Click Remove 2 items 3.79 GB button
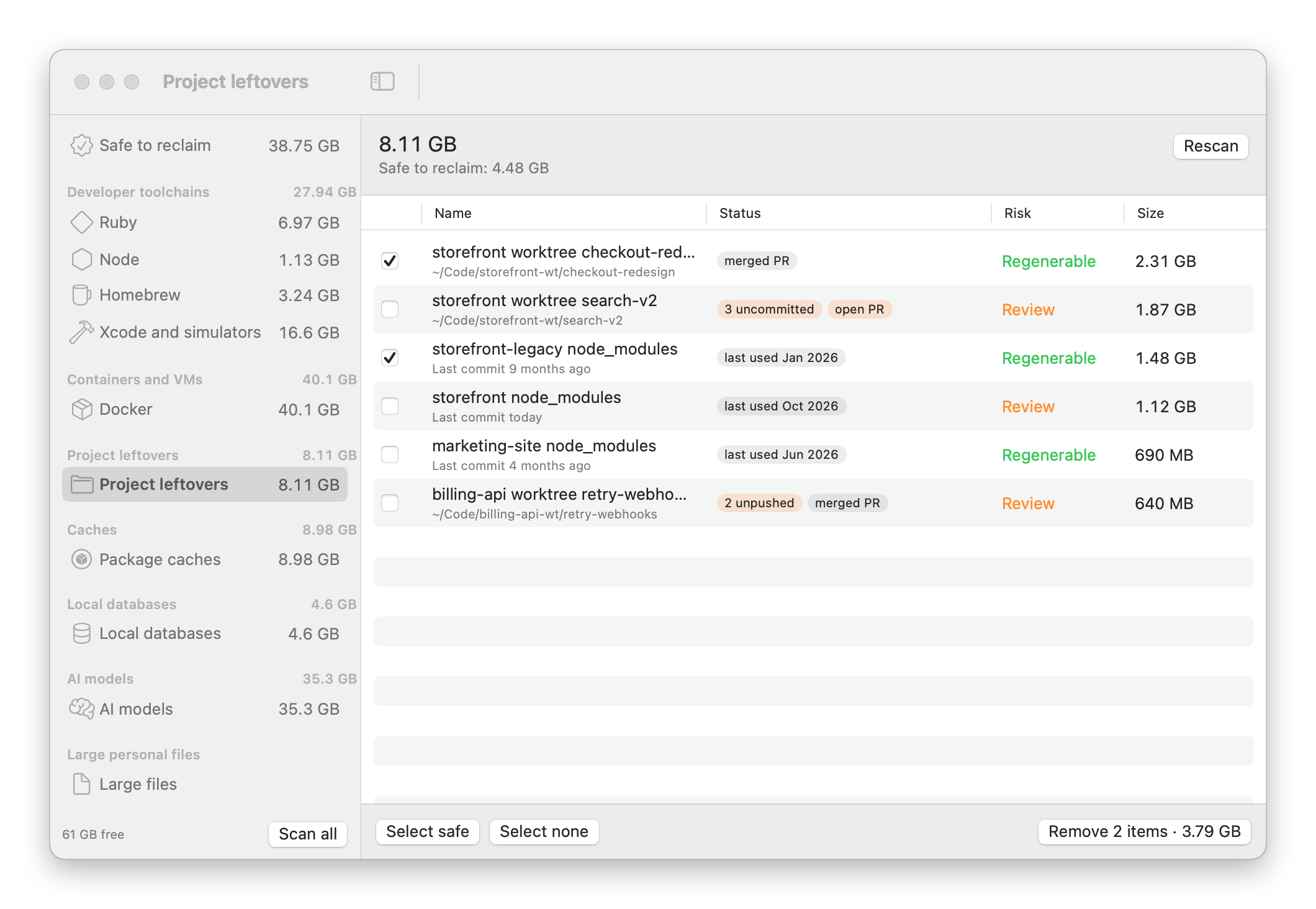This screenshot has height=909, width=1316. 1144,832
